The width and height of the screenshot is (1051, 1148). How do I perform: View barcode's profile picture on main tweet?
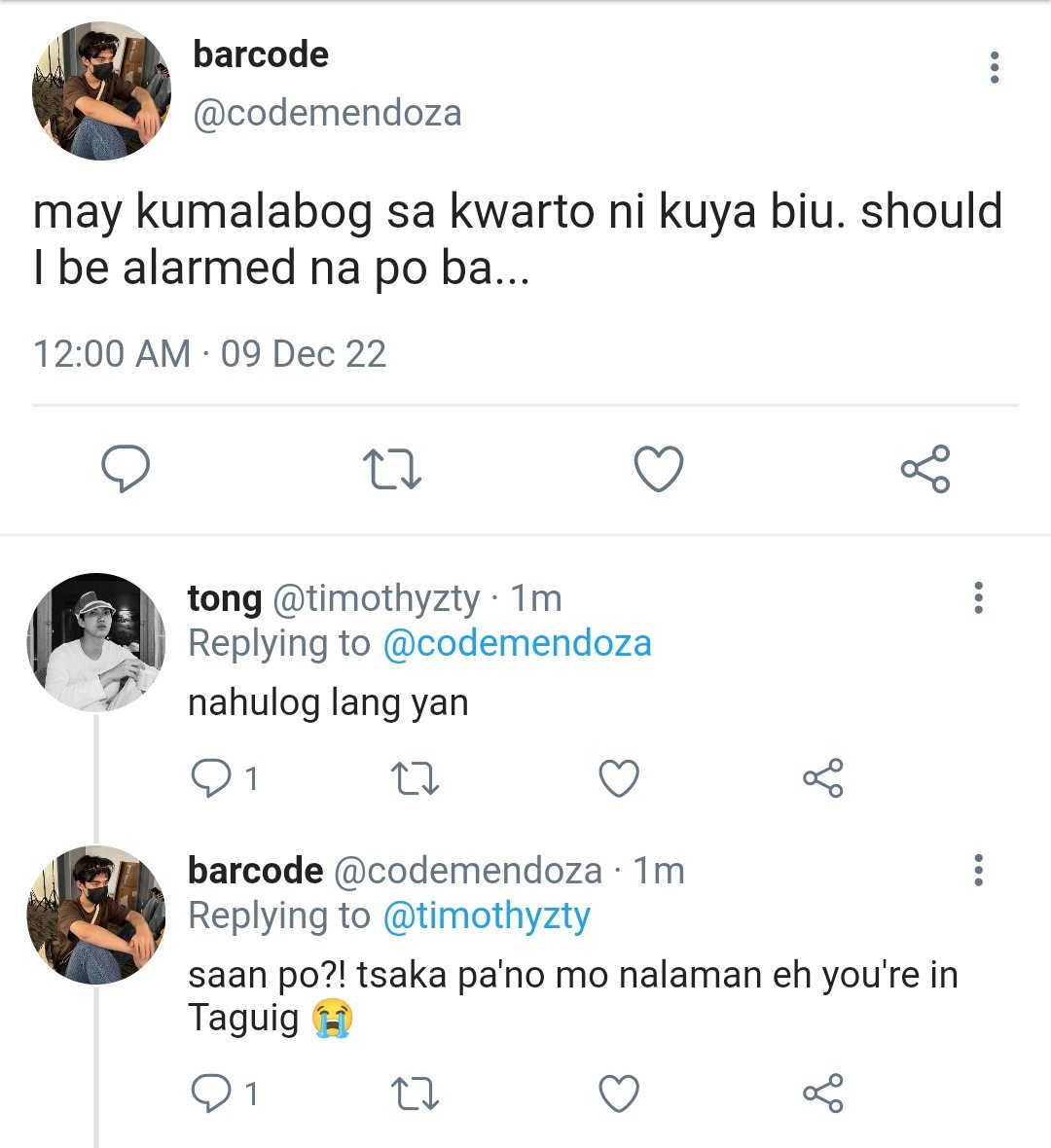pos(101,90)
